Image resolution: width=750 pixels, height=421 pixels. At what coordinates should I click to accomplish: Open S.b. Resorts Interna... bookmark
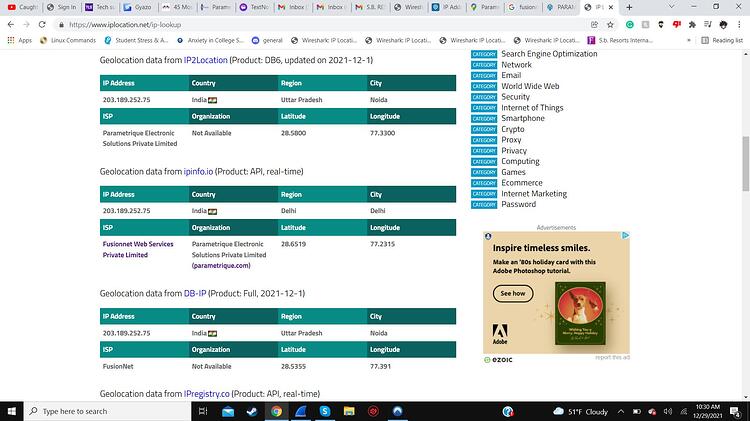pyautogui.click(x=620, y=40)
